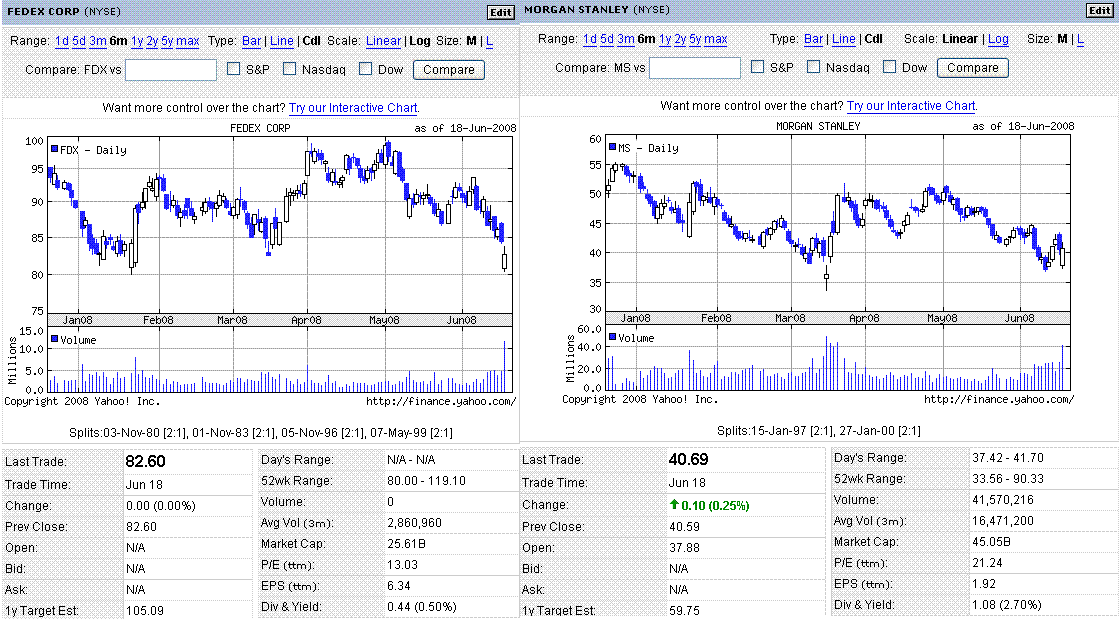Click the green up arrow by MS change

point(676,505)
